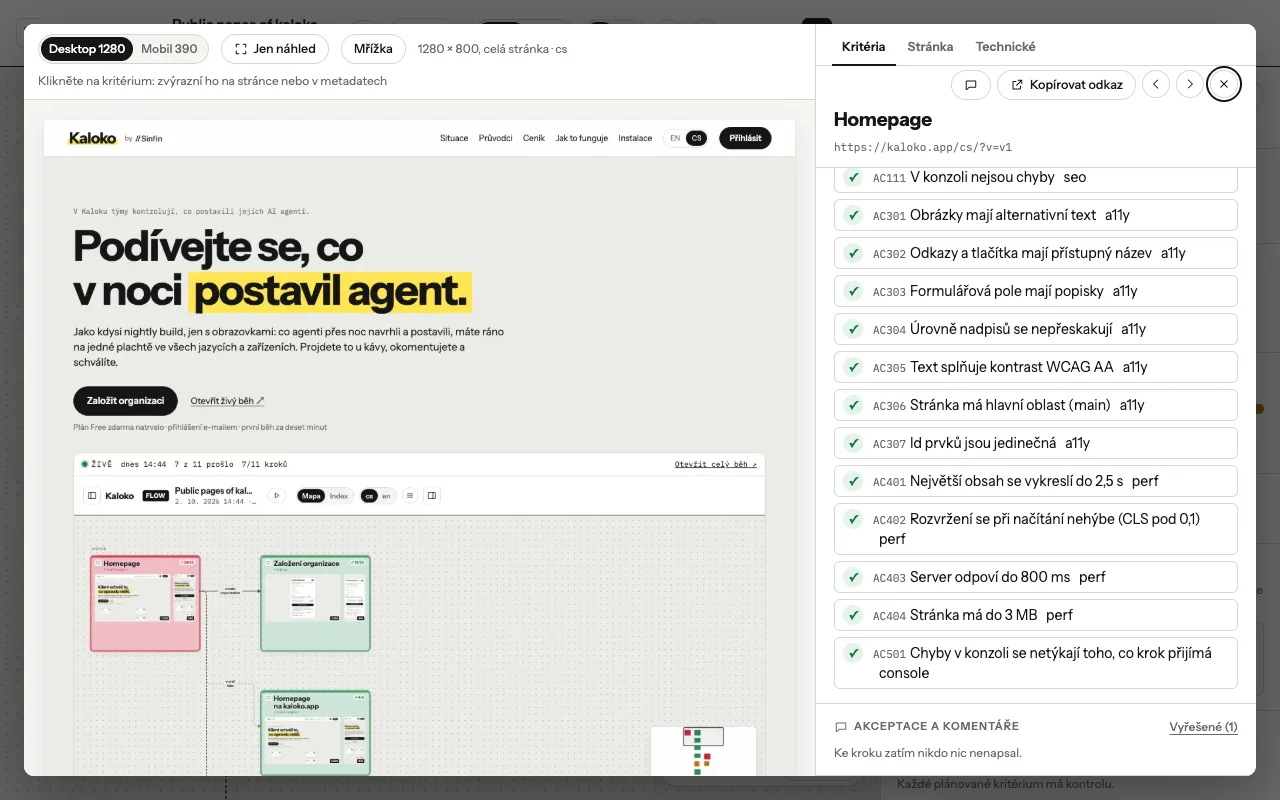Image resolution: width=1280 pixels, height=800 pixels.
Task: Toggle the sidebar icon left of Kaloko in embedded app
Action: click(x=92, y=495)
